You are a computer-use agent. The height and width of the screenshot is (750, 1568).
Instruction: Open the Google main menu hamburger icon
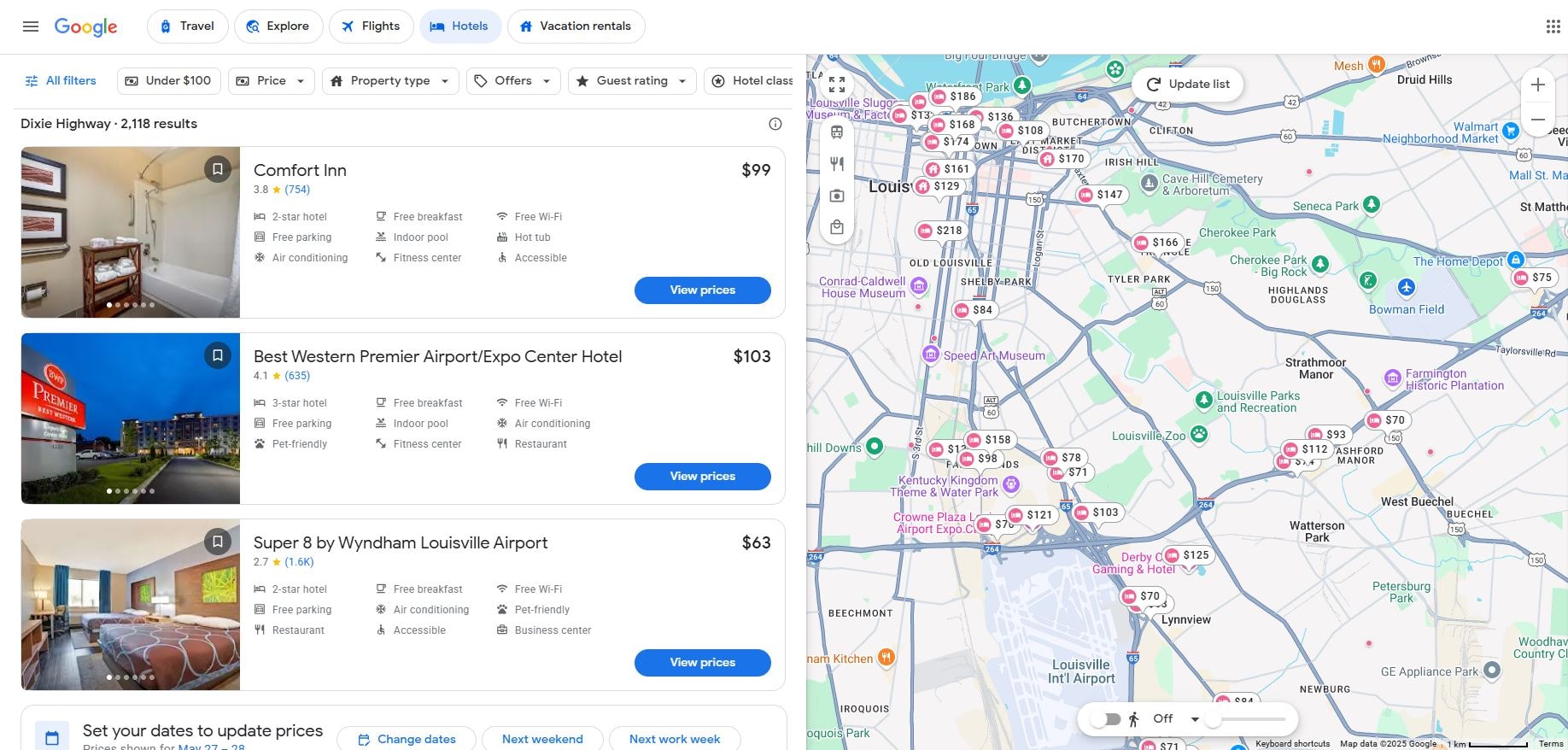tap(31, 26)
